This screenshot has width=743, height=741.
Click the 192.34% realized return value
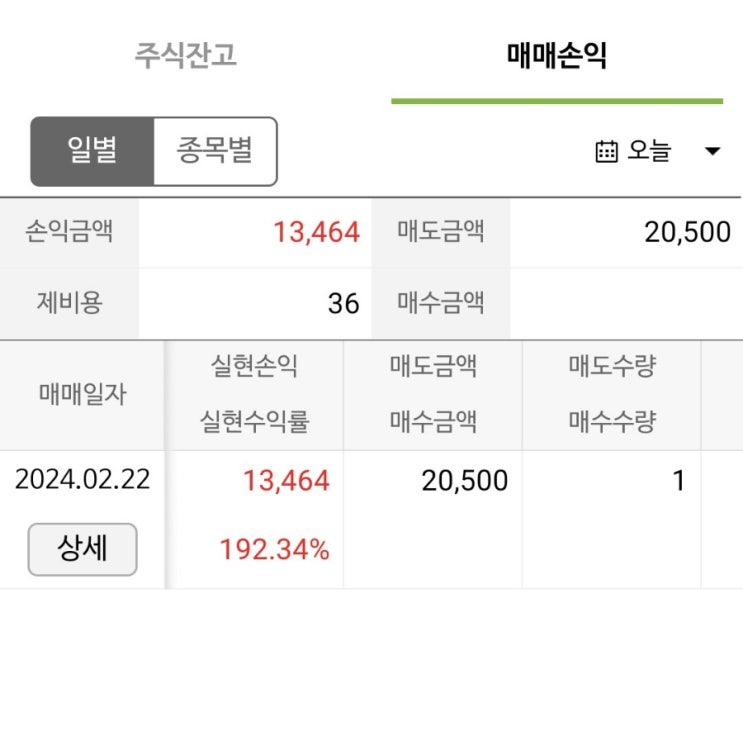(275, 549)
